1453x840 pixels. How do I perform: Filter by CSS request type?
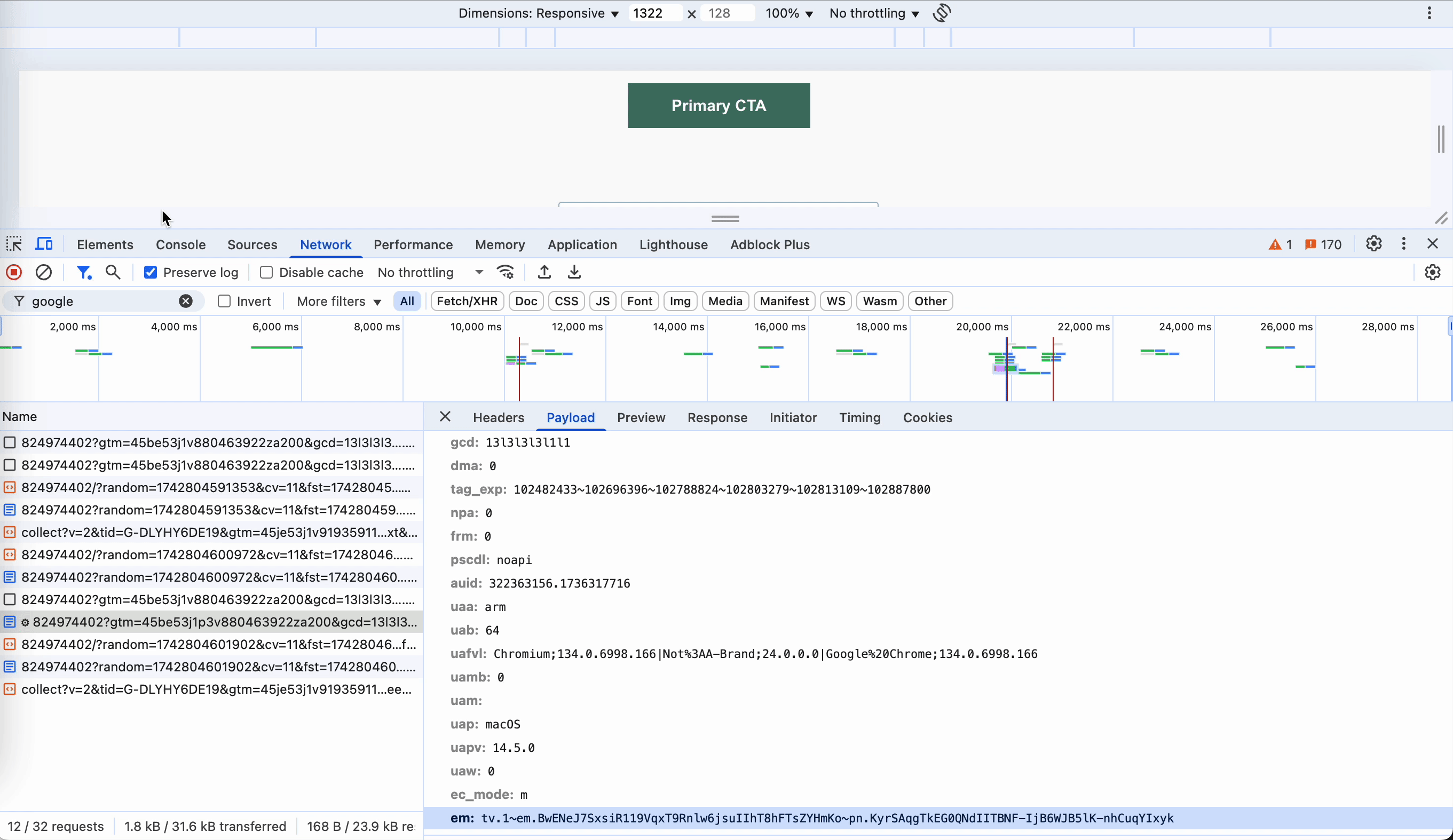(x=566, y=301)
